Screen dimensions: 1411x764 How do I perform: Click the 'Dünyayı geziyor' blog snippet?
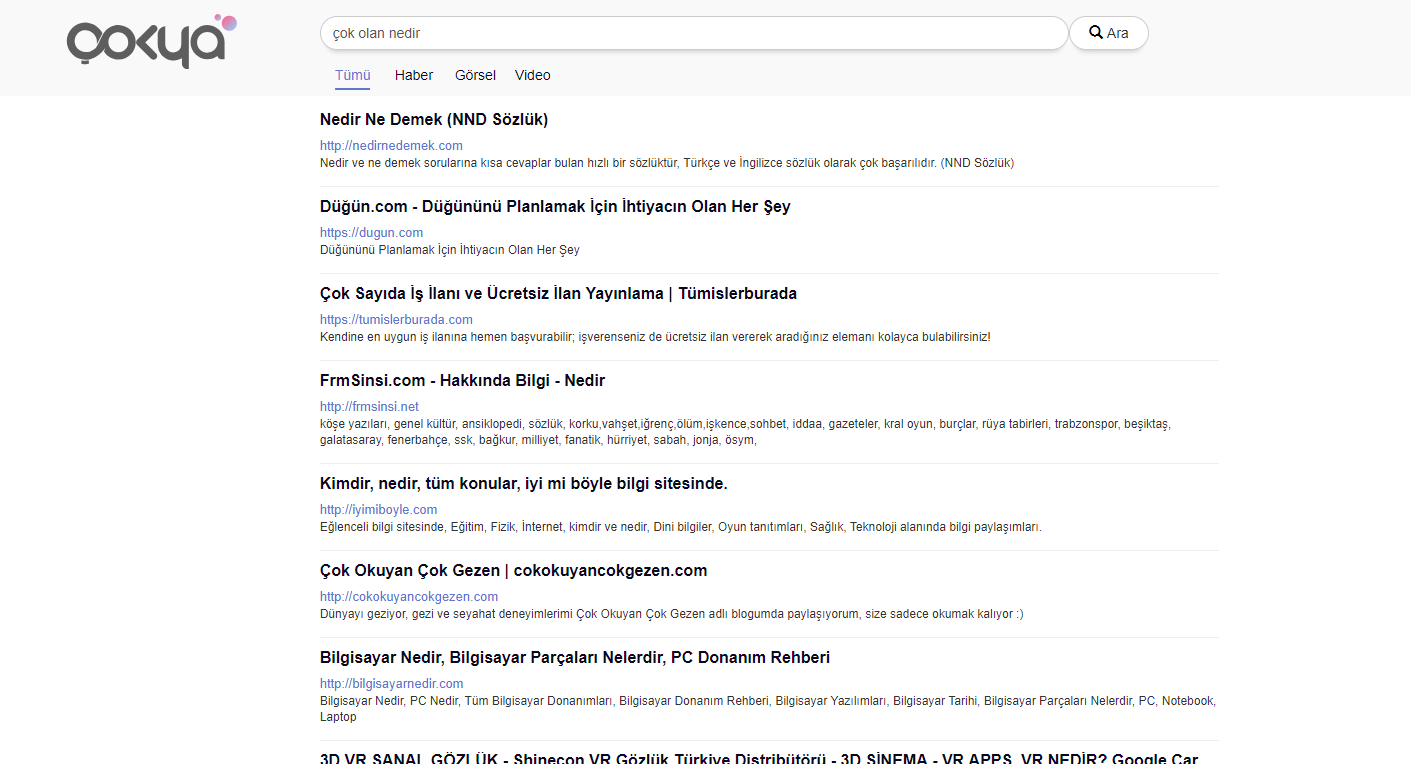coord(672,614)
